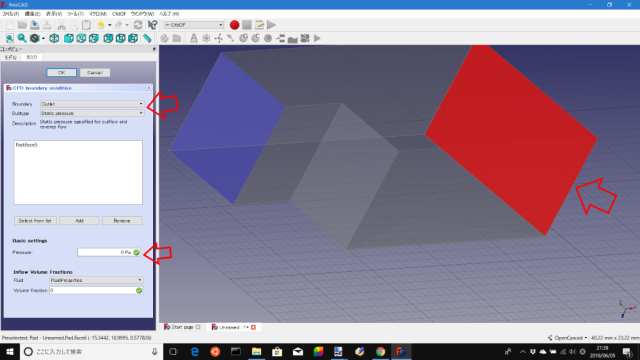Switch to the Start page tab

click(x=182, y=327)
